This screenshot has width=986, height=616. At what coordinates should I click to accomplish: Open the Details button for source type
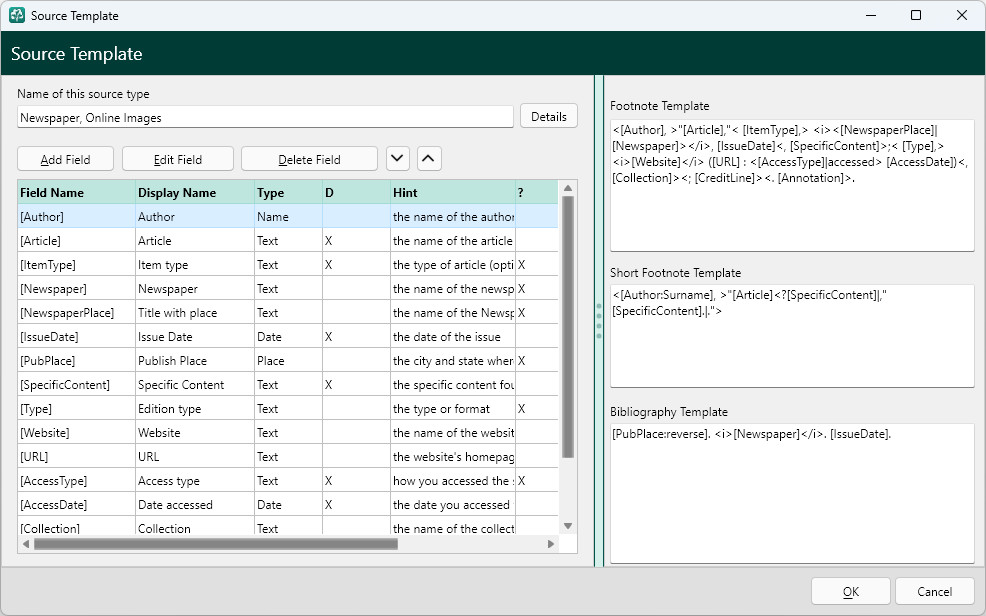pos(549,116)
